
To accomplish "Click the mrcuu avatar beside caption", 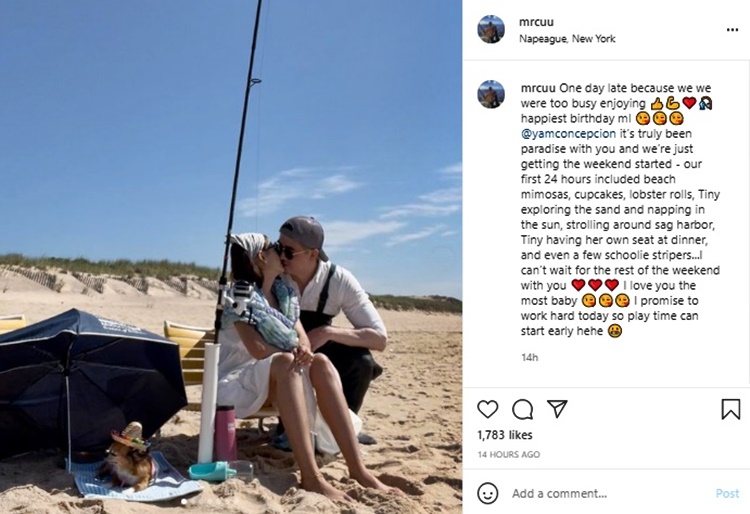I will click(491, 94).
